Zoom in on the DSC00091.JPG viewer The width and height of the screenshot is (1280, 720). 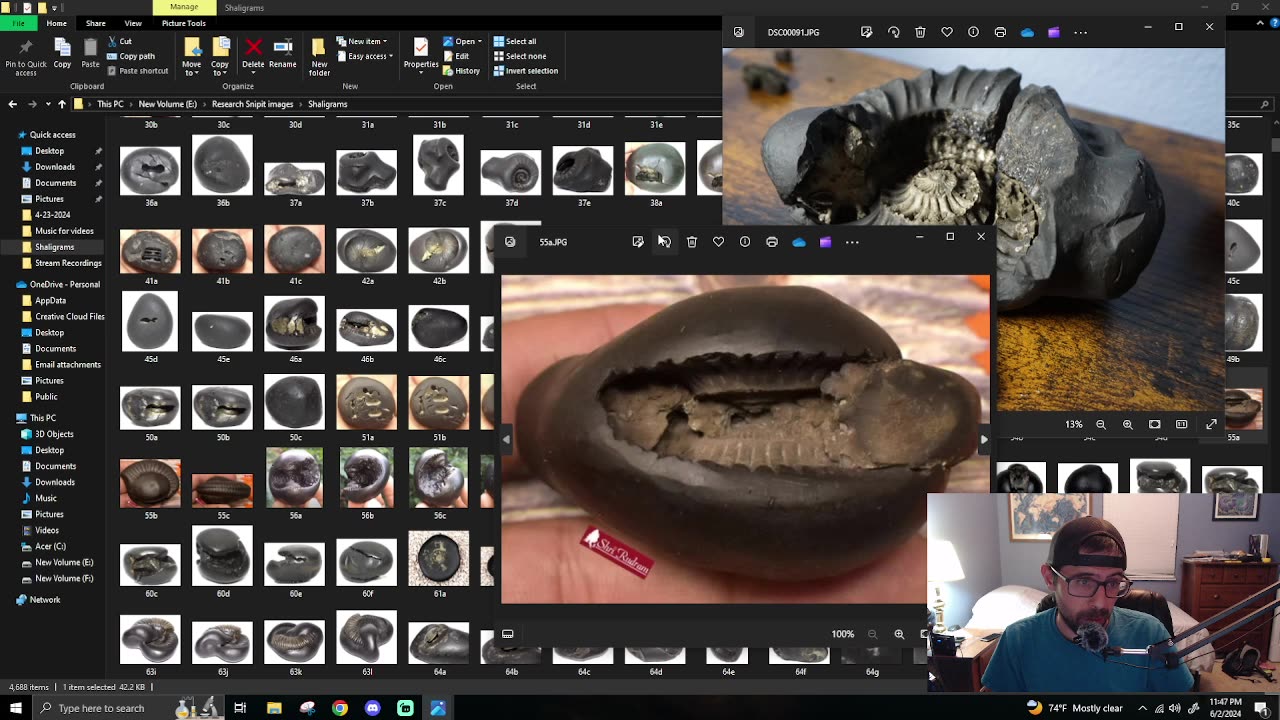click(1128, 424)
